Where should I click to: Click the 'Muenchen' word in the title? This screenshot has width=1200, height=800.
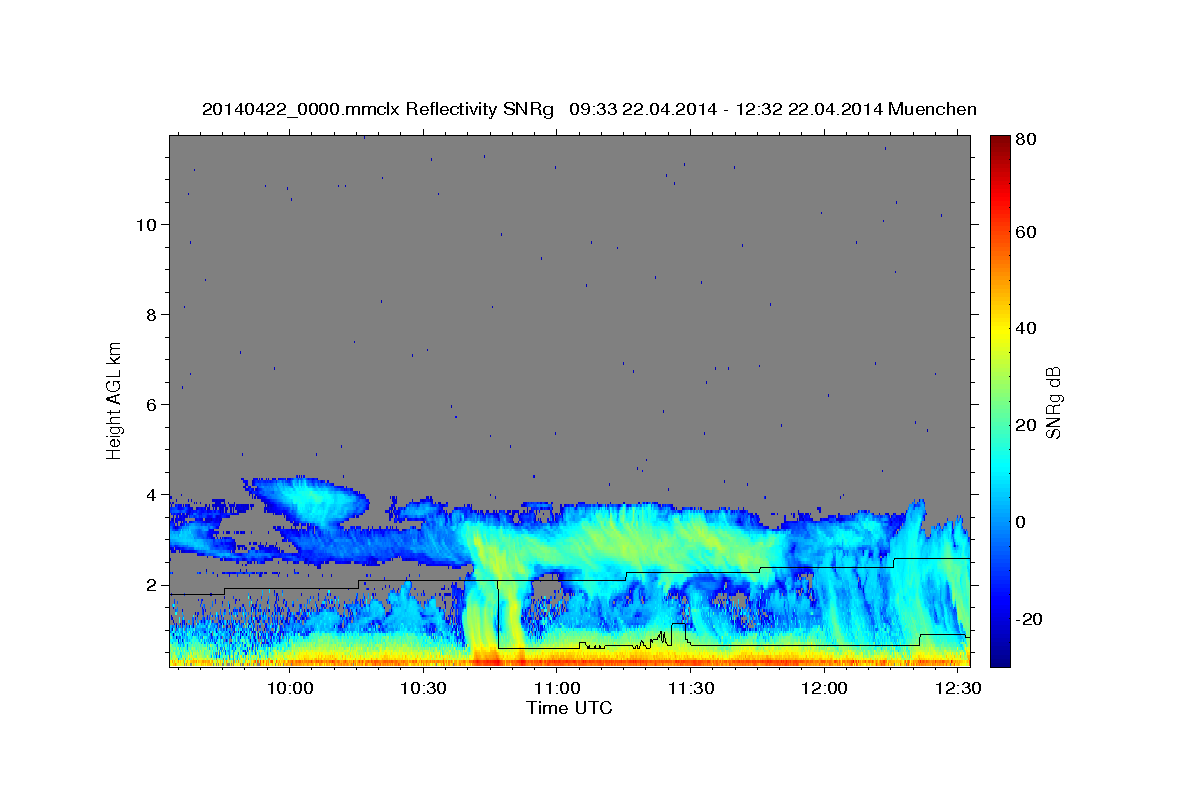tap(932, 109)
